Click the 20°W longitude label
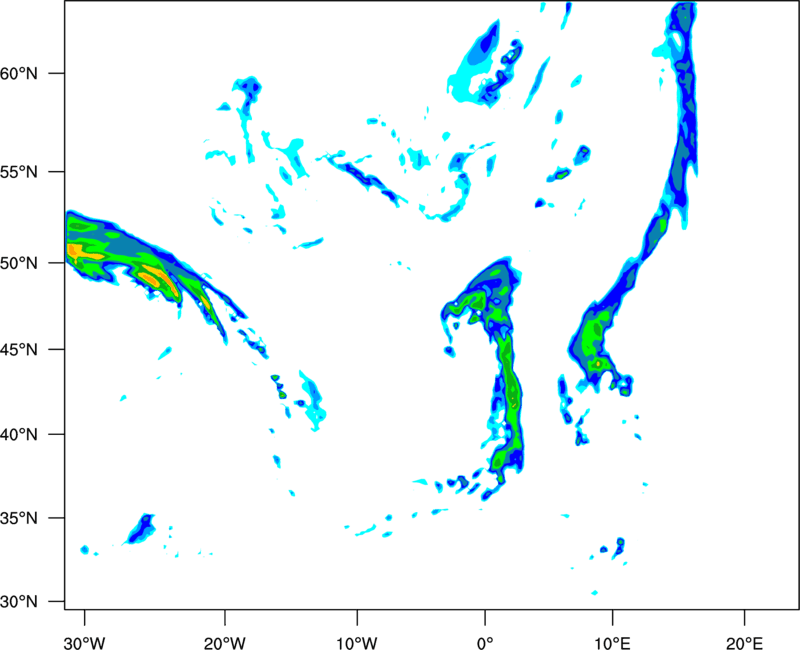 click(x=225, y=643)
